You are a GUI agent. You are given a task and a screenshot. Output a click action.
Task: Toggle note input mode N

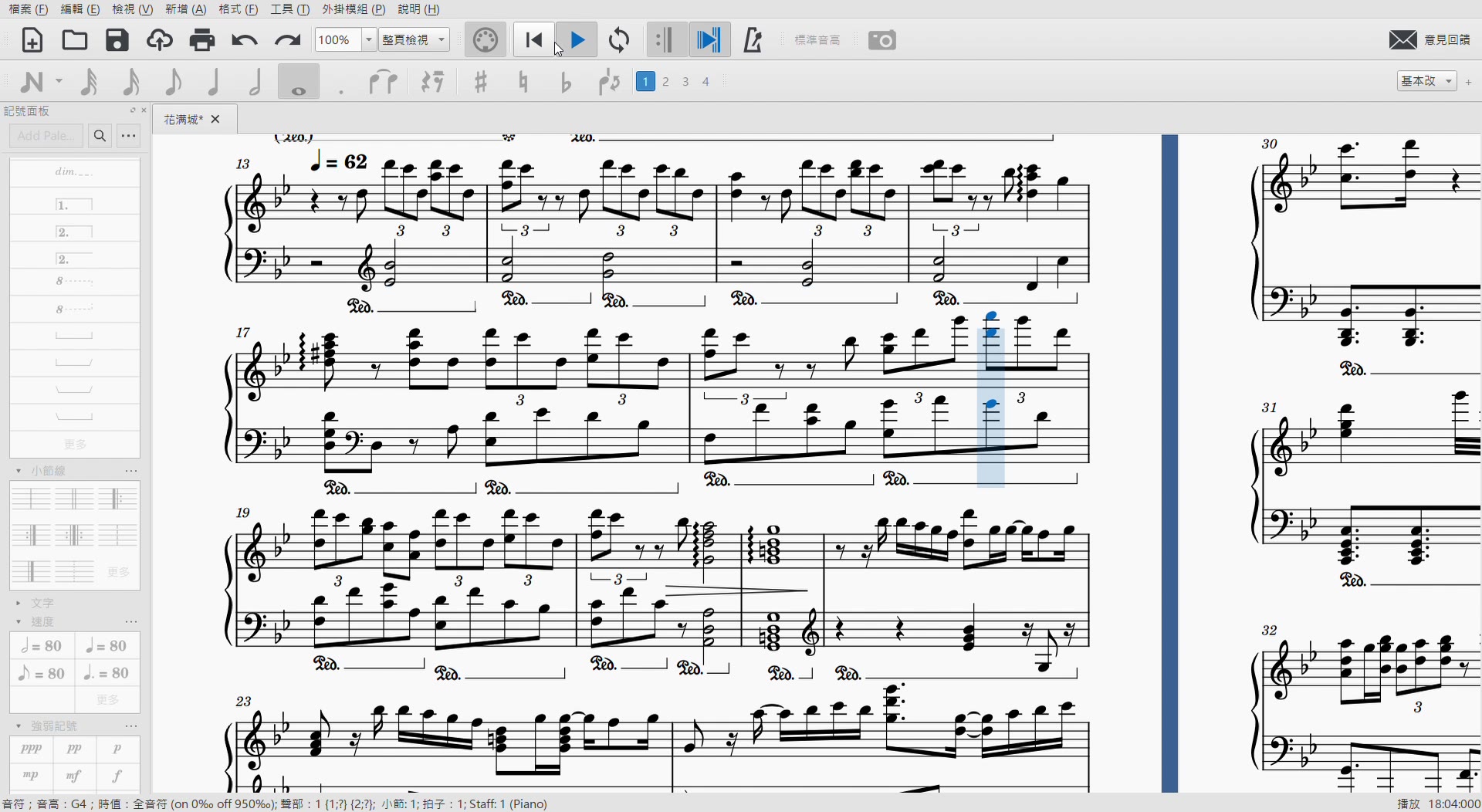(x=32, y=81)
